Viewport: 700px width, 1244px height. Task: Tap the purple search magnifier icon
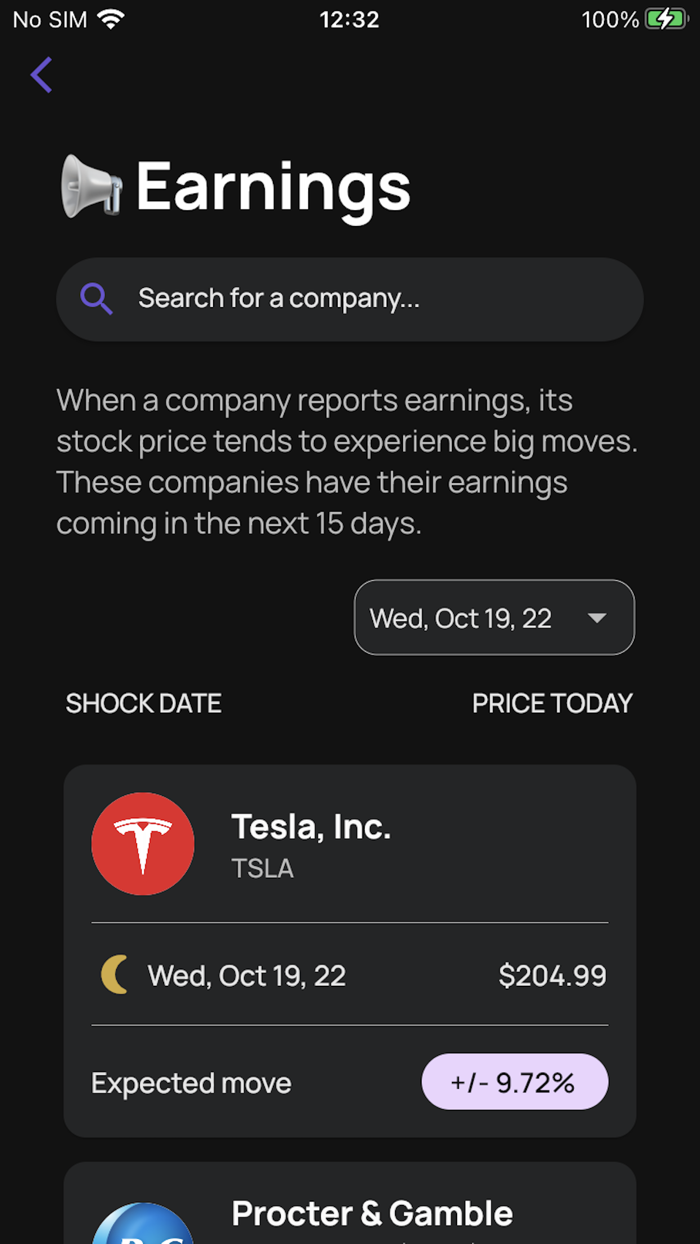(x=96, y=298)
